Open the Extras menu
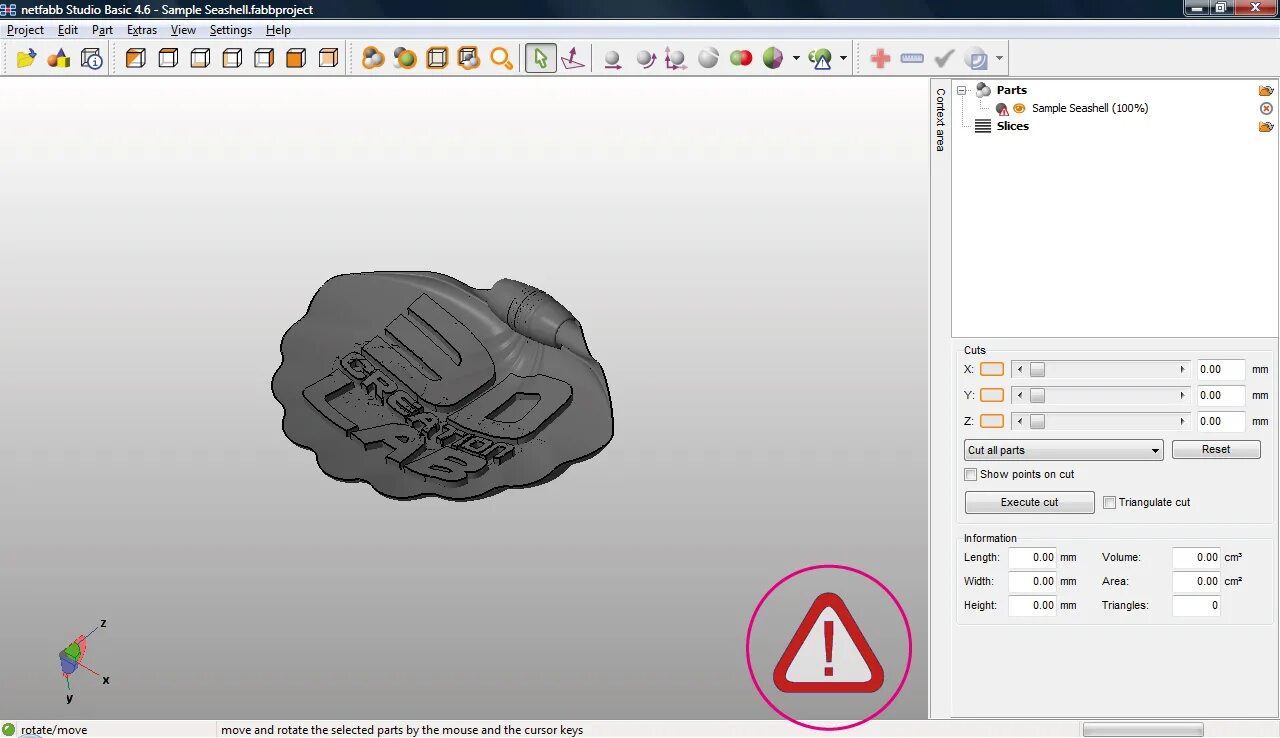The image size is (1280, 738). pos(142,30)
